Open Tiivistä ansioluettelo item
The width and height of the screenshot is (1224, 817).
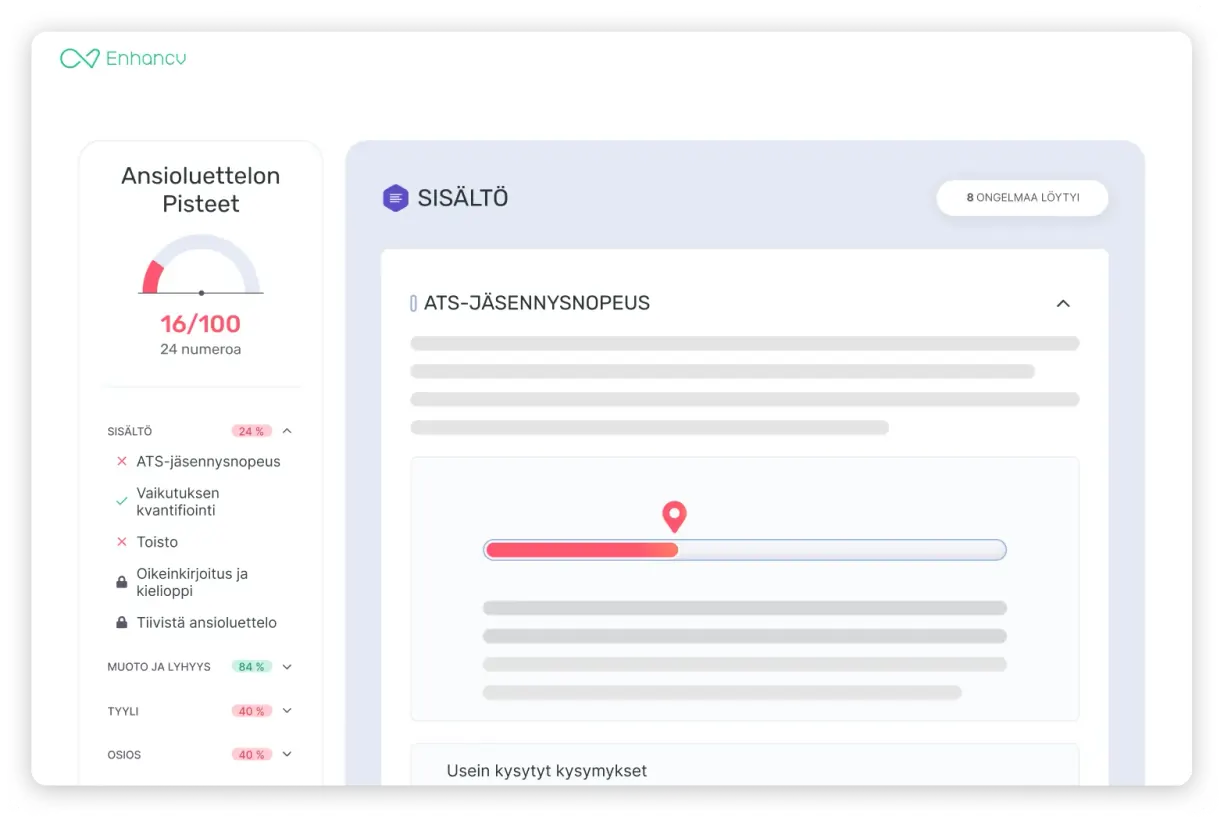tap(206, 622)
